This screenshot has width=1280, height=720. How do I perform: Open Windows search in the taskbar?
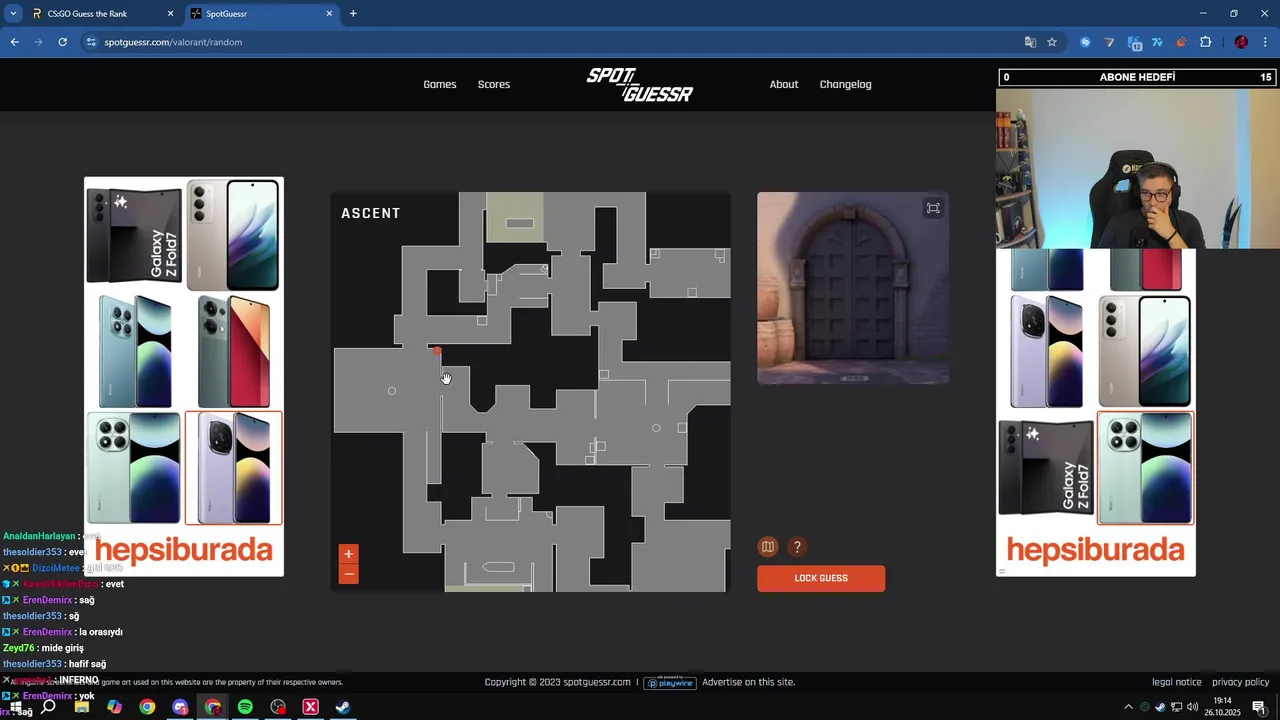point(48,707)
